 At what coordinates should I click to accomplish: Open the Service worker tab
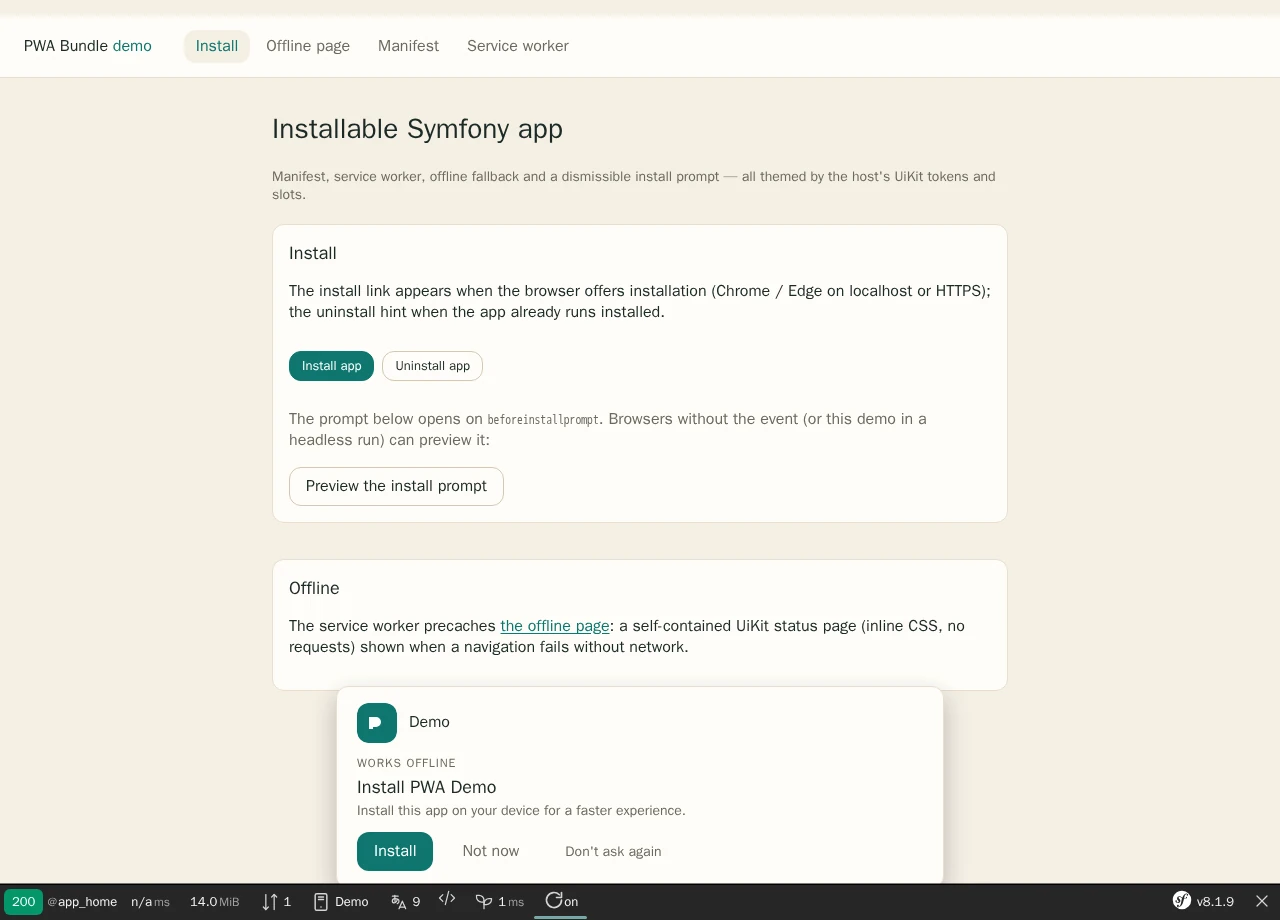518,46
